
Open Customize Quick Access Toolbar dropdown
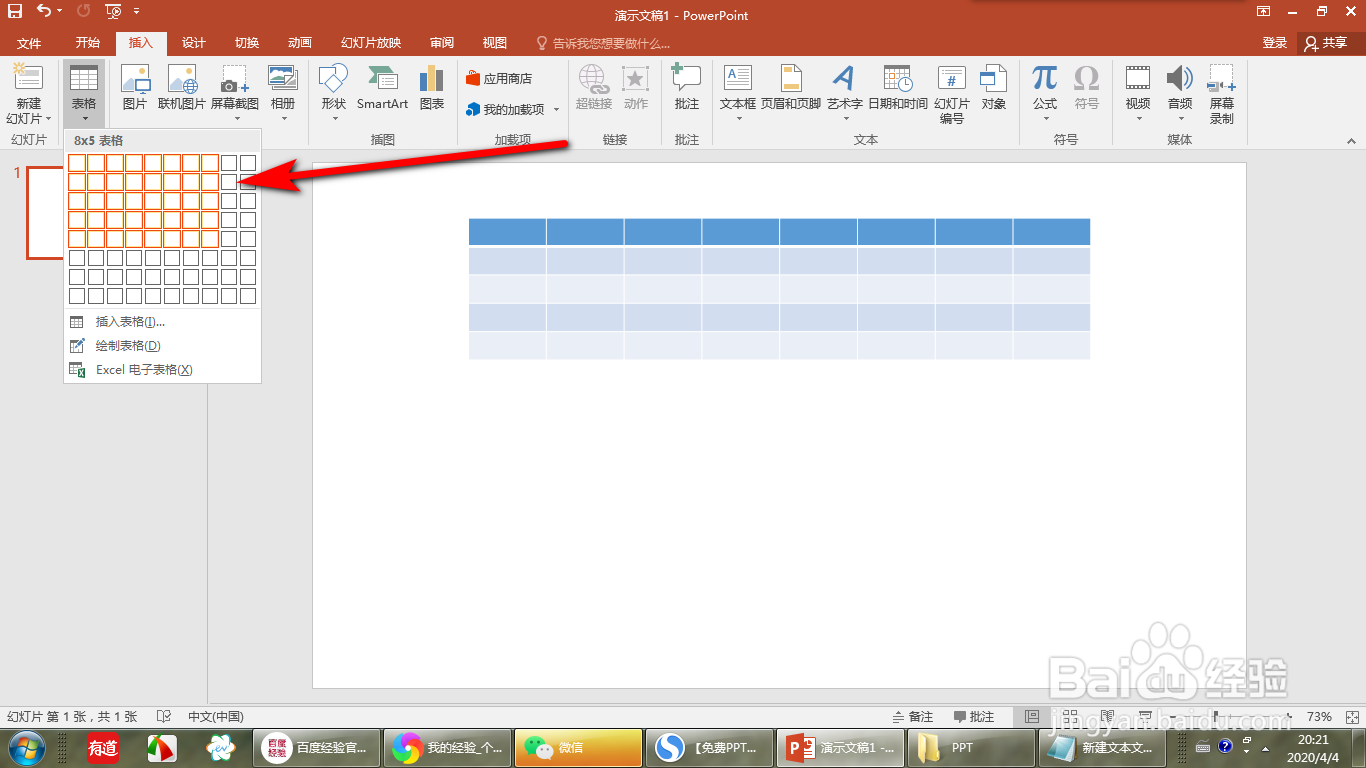[136, 12]
